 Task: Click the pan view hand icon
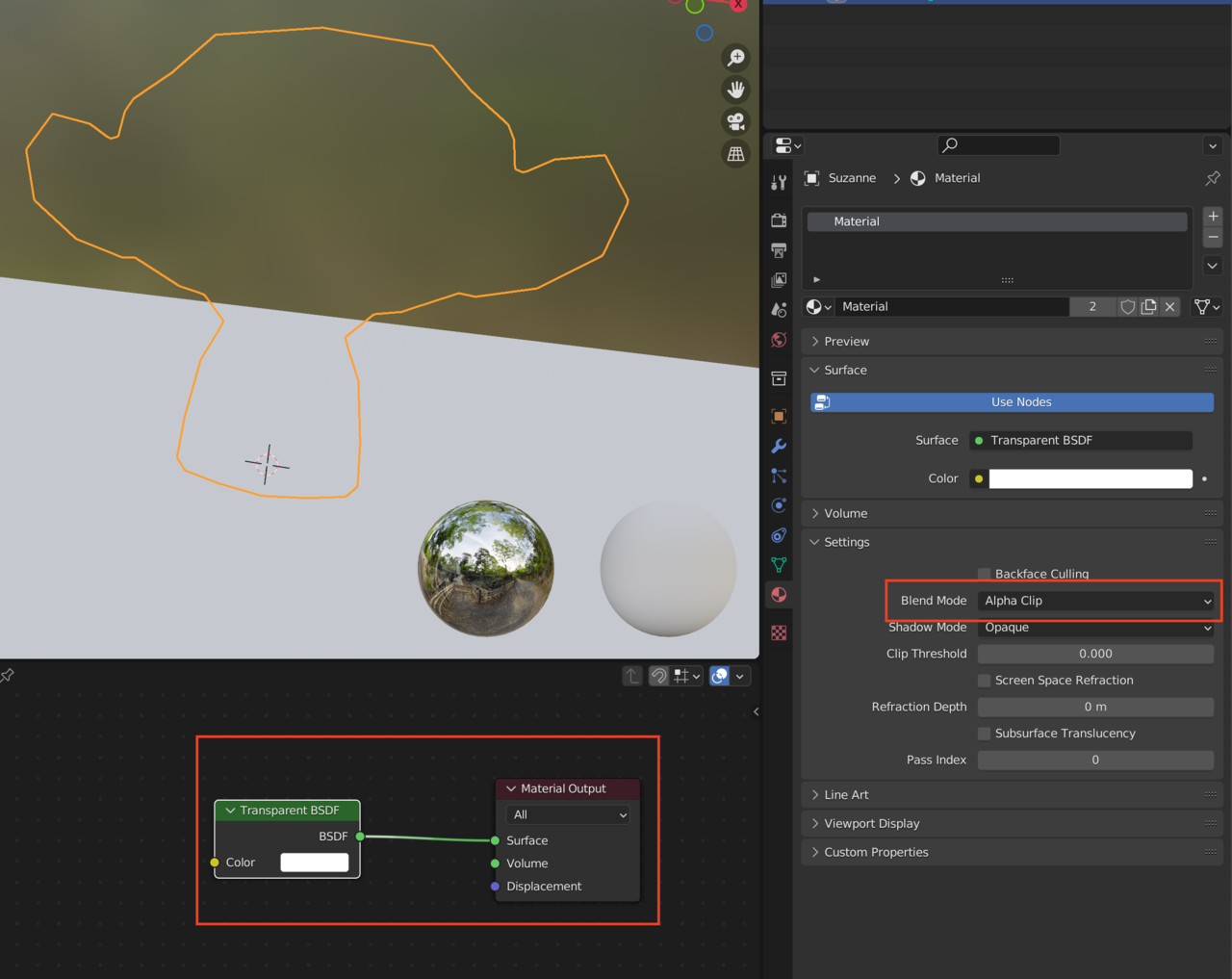click(x=735, y=90)
